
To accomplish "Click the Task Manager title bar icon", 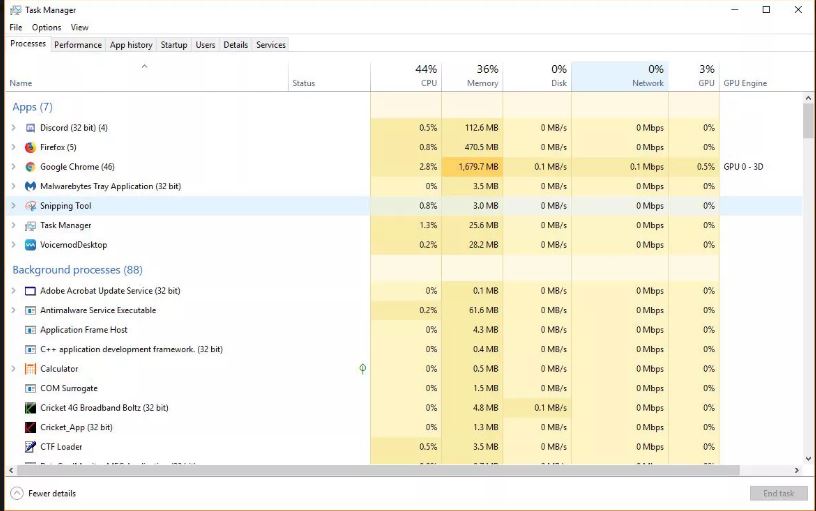I will pyautogui.click(x=16, y=10).
